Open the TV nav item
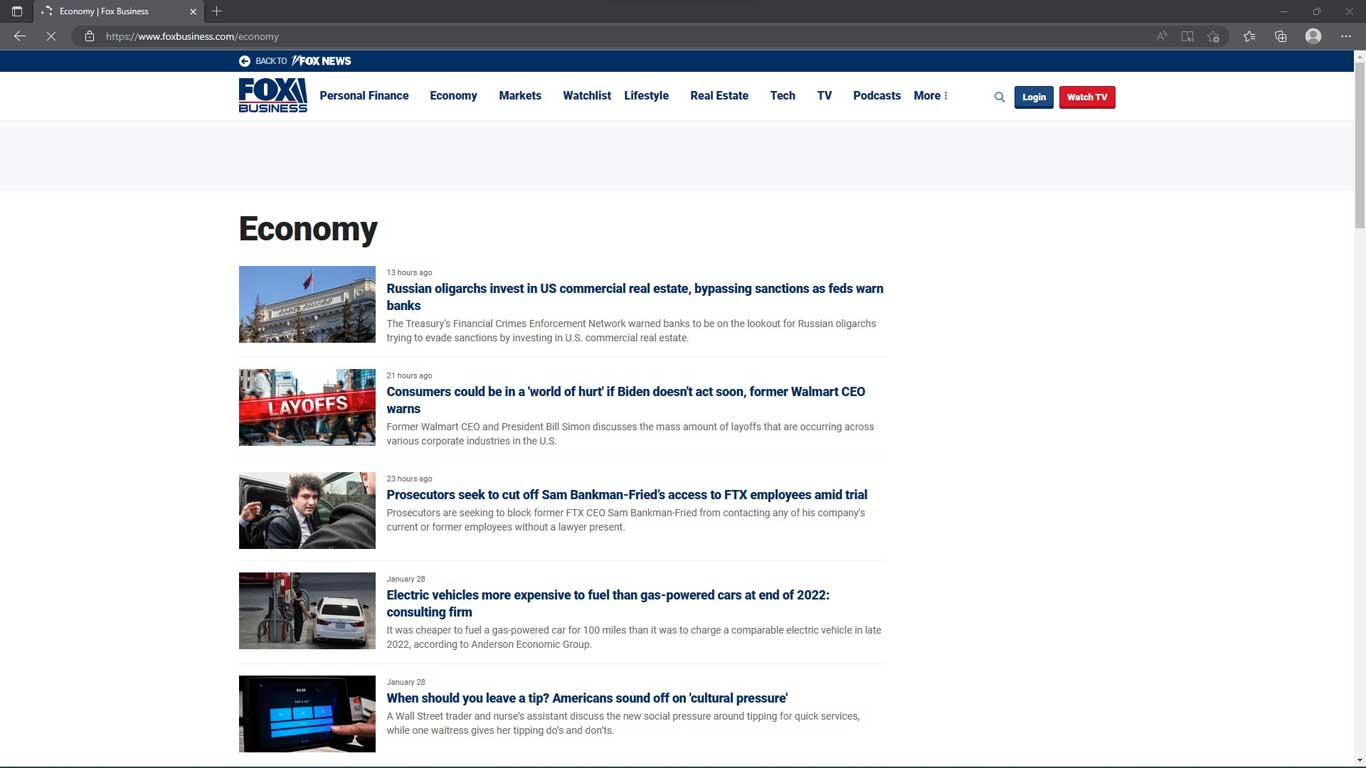The height and width of the screenshot is (768, 1366). 824,96
